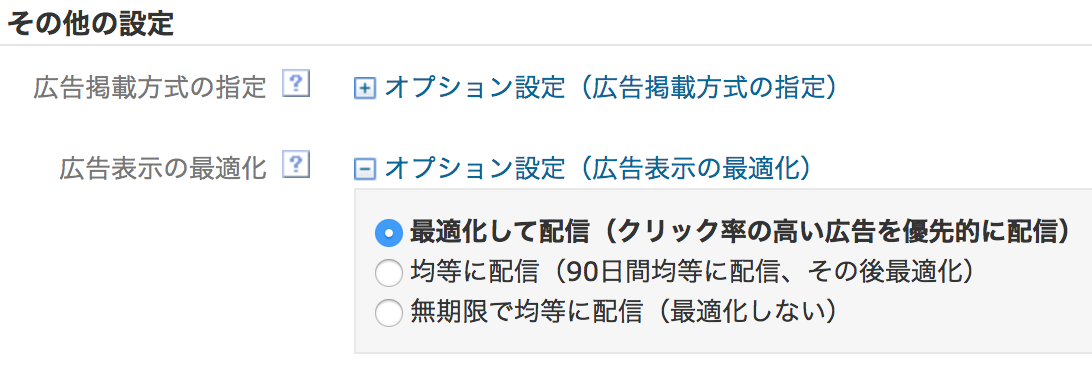Image resolution: width=1092 pixels, height=372 pixels.
Task: Open help icon beside 広告表示の最適化
Action: click(x=295, y=165)
